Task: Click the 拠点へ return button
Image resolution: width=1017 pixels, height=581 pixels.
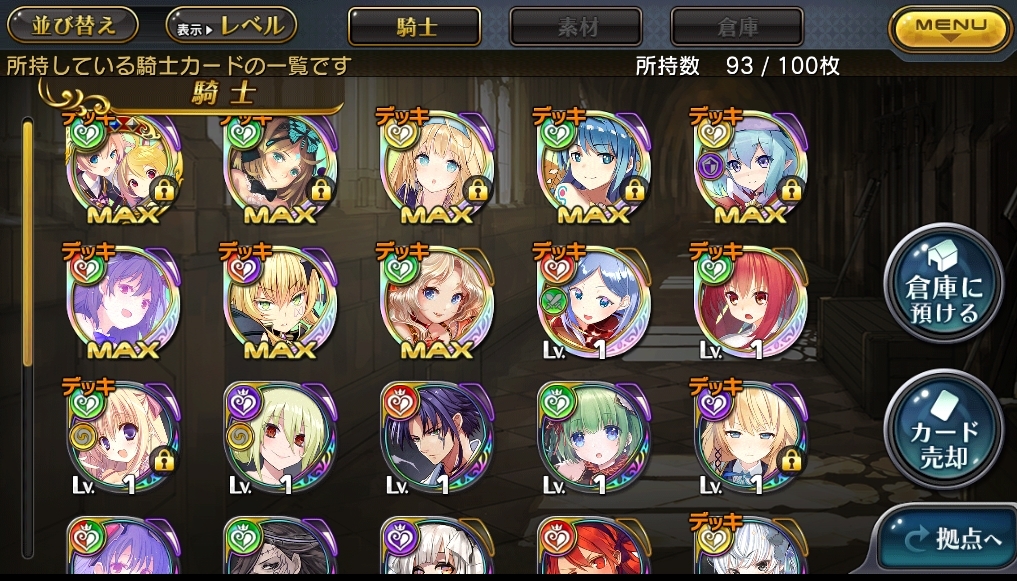Action: (948, 540)
